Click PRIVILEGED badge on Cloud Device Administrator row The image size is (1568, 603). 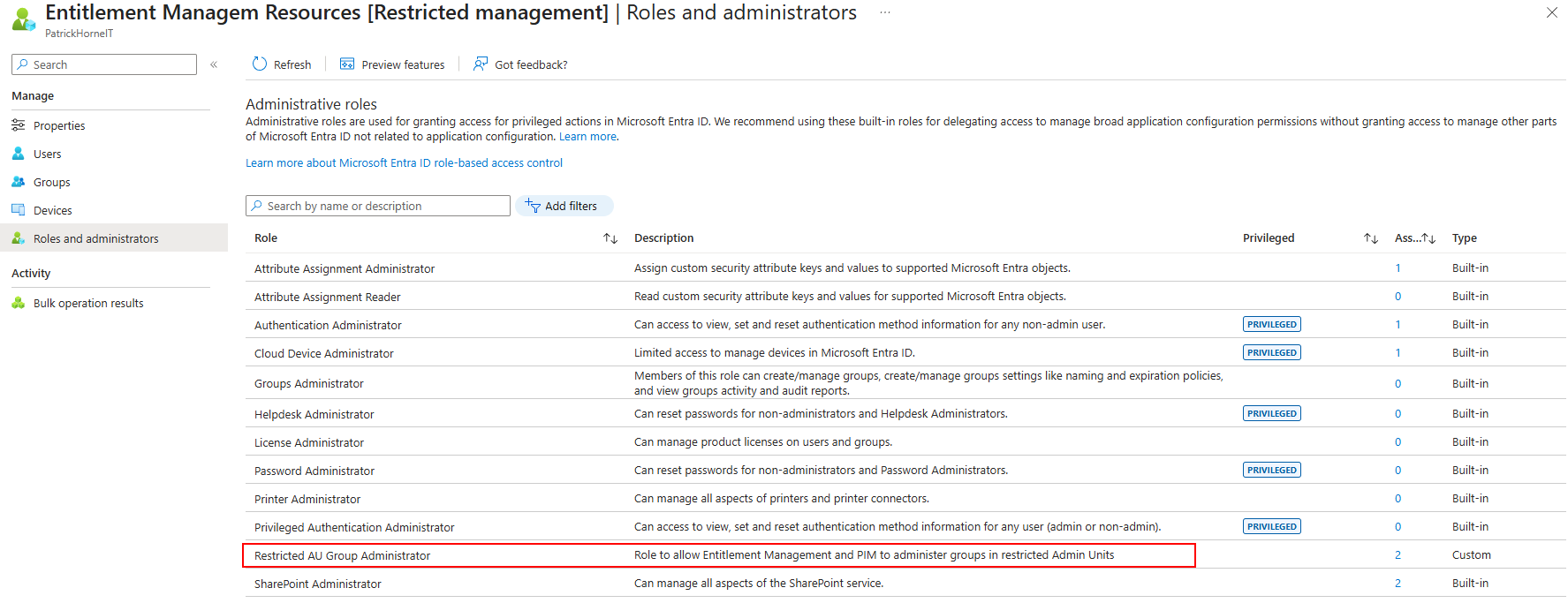pyautogui.click(x=1272, y=353)
